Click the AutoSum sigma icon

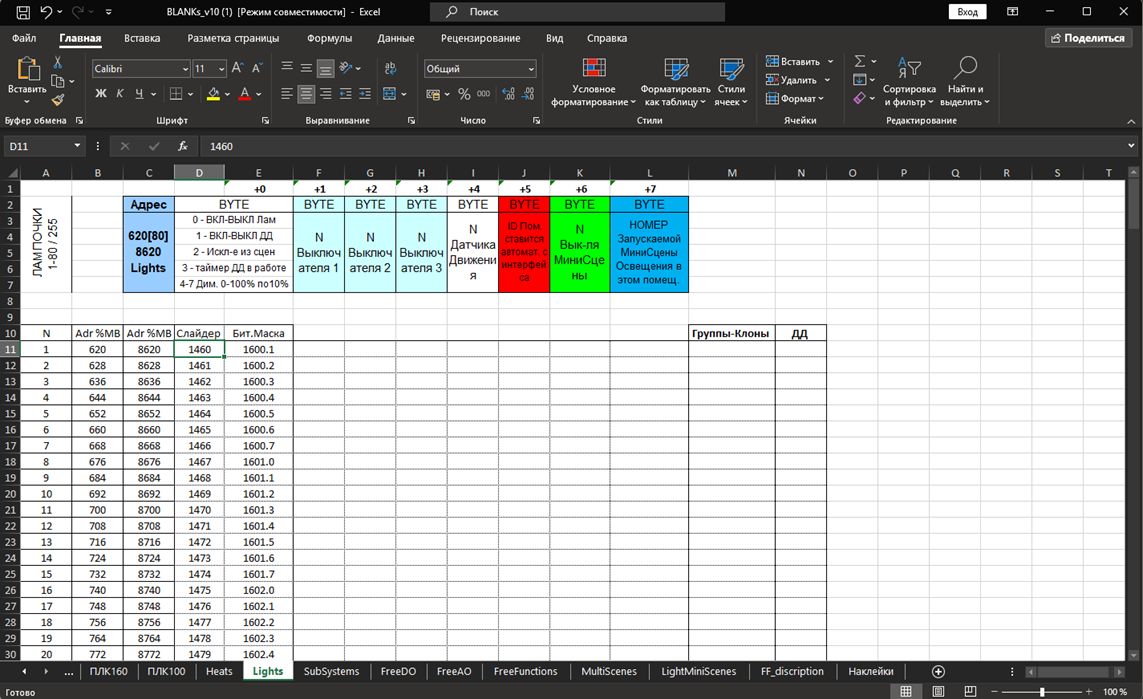tap(860, 61)
